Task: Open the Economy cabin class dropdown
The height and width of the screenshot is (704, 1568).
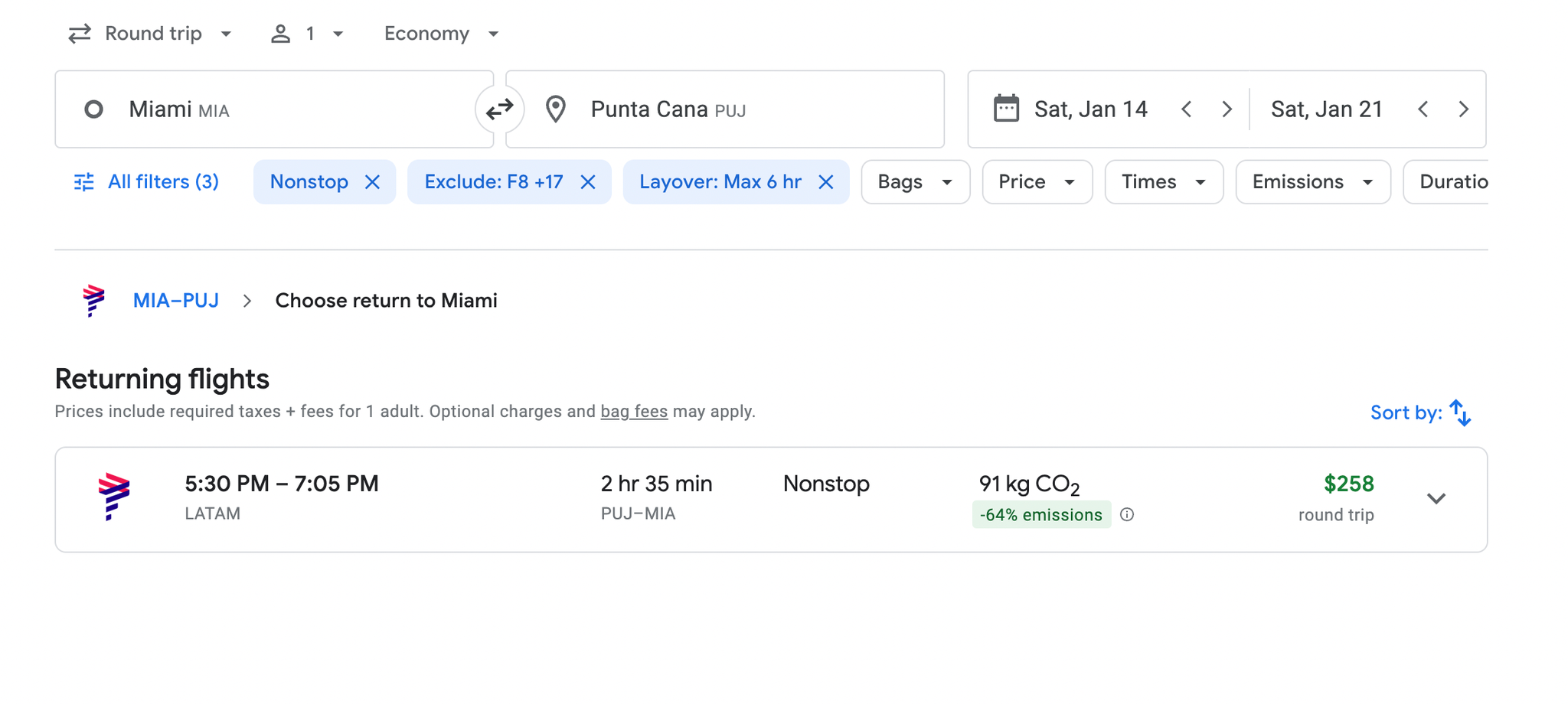Action: 441,34
